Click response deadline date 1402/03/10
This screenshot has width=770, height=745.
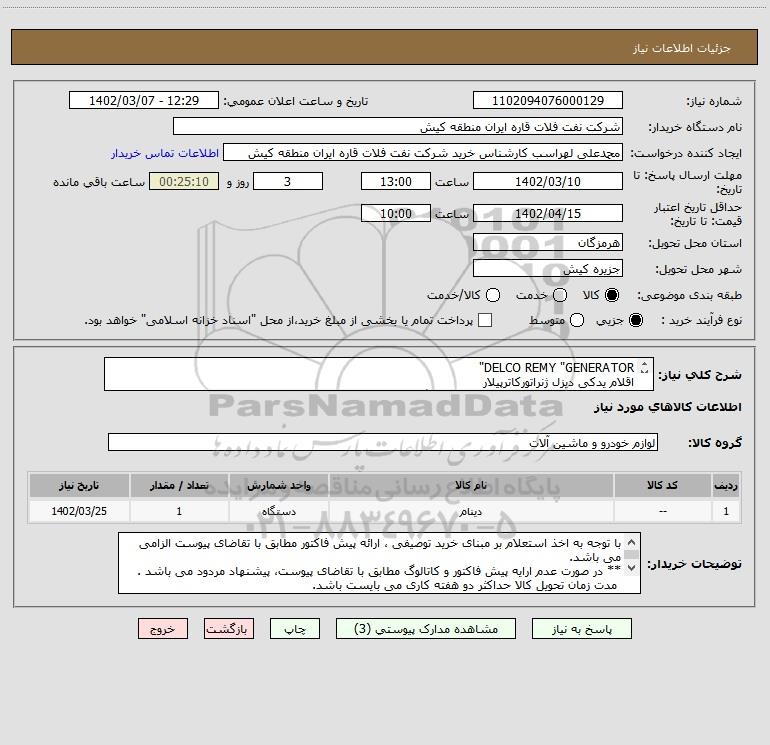click(548, 181)
